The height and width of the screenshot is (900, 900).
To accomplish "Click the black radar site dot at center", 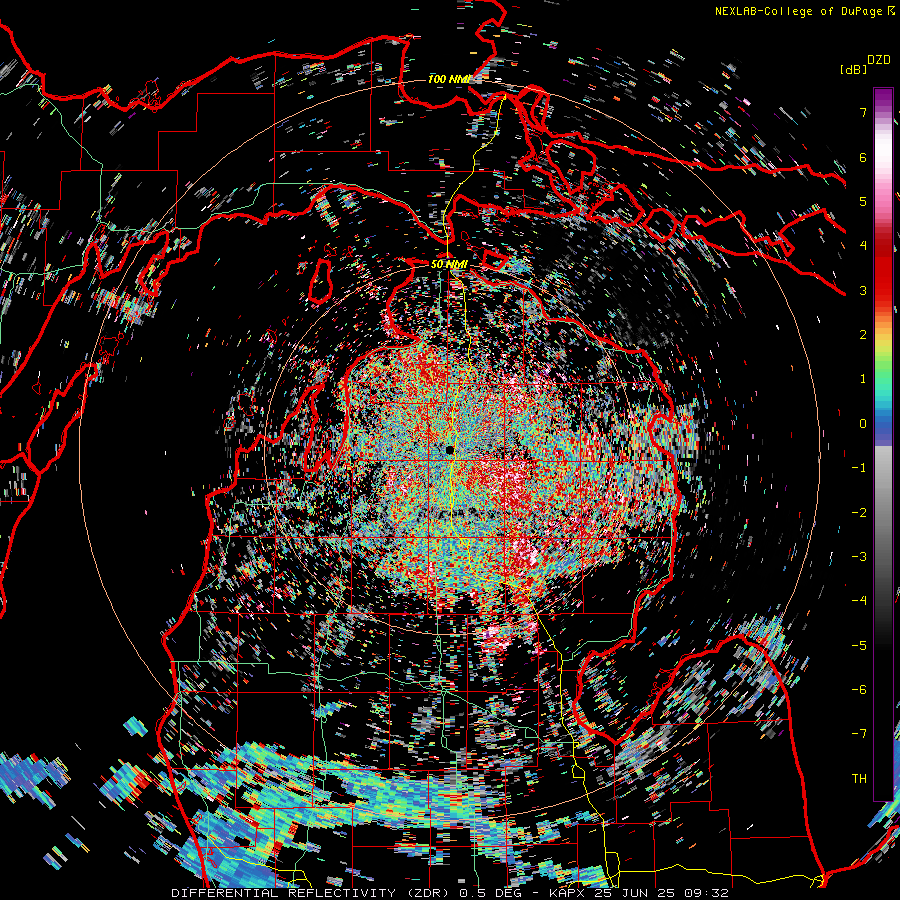I will [x=449, y=450].
